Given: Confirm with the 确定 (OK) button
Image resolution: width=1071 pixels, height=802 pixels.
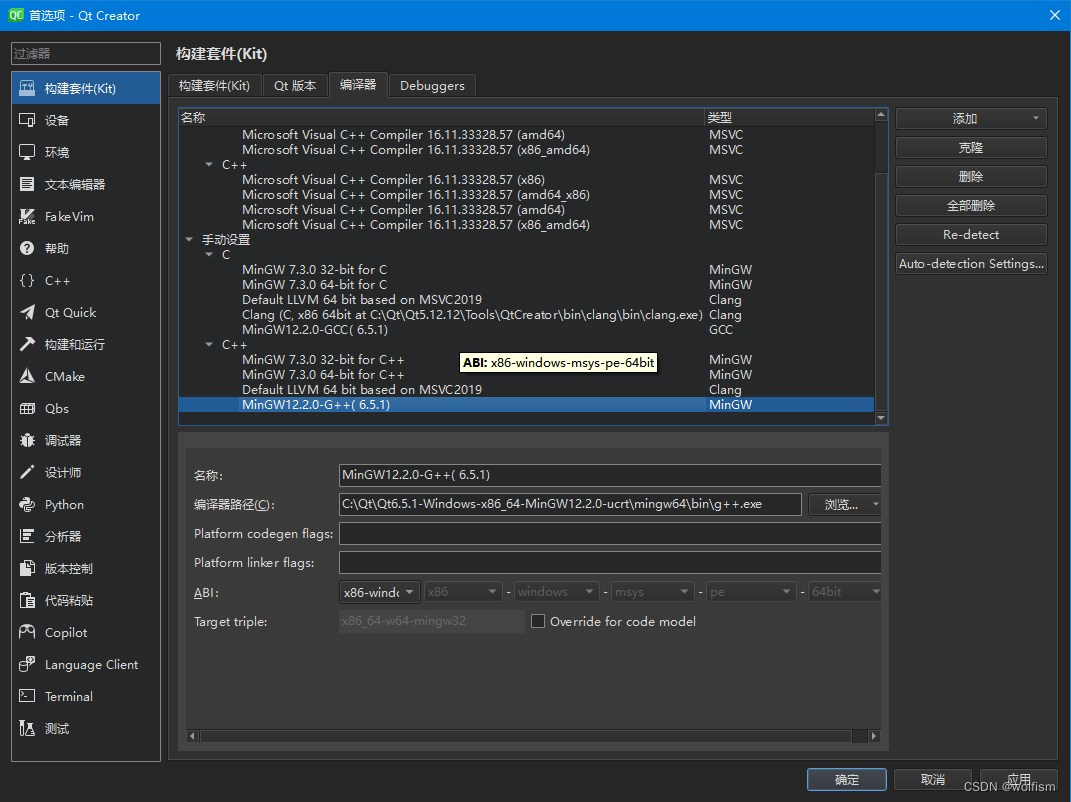Looking at the screenshot, I should [847, 779].
